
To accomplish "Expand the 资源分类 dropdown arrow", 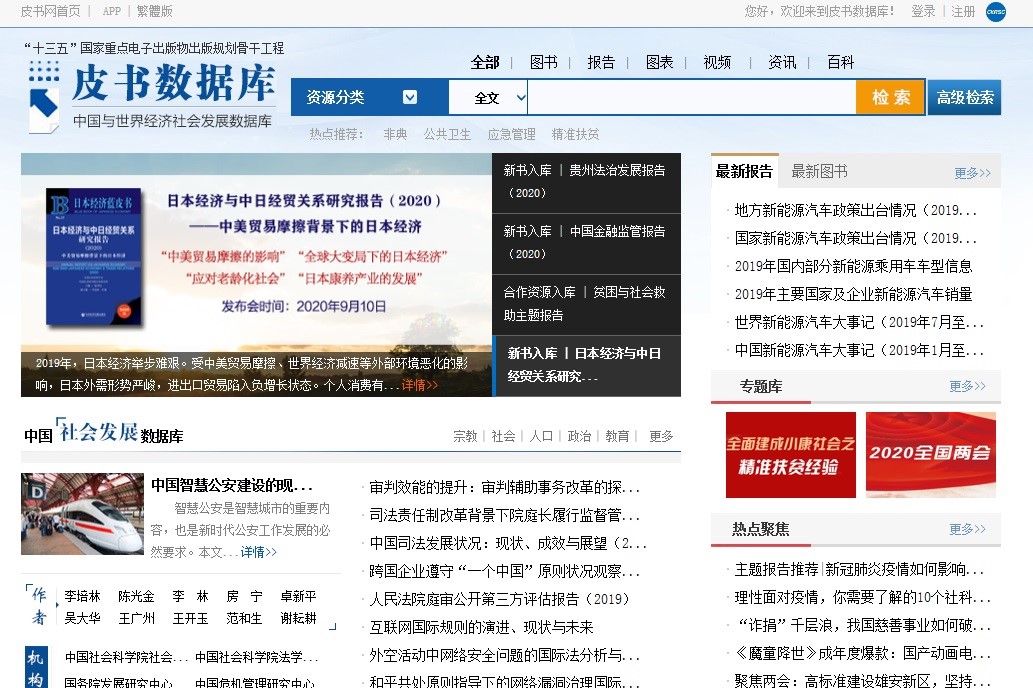I will 410,97.
